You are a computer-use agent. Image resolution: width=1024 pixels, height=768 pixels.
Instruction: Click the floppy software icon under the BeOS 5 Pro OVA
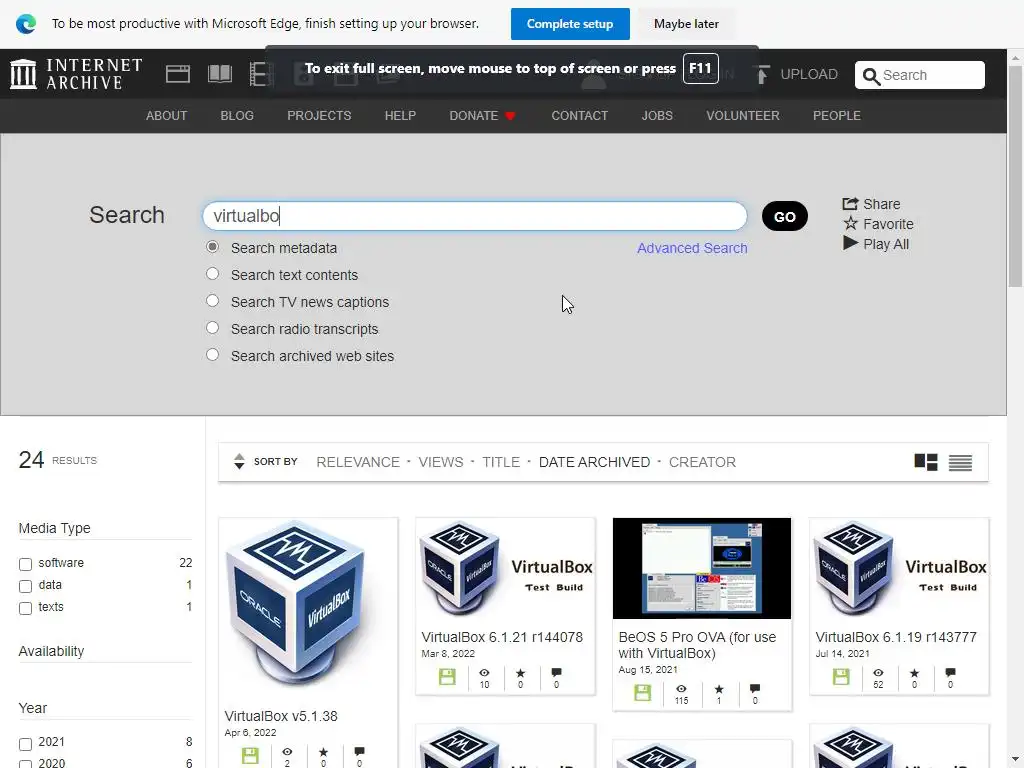[643, 693]
